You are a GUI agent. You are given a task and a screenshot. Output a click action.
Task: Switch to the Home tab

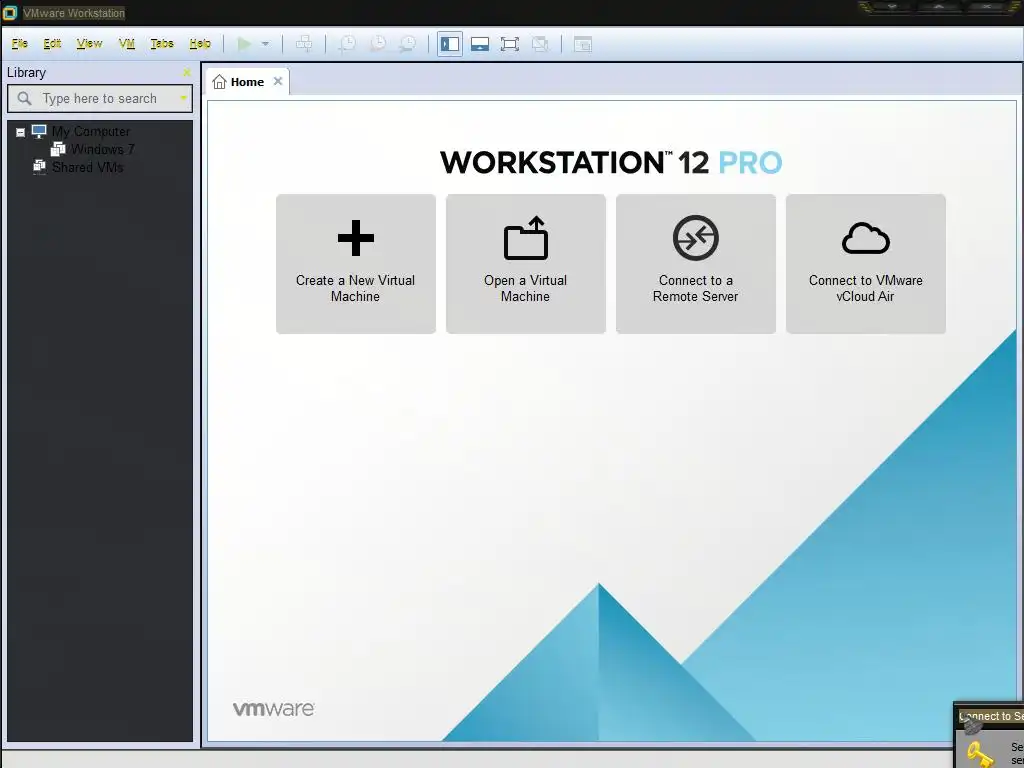pyautogui.click(x=248, y=82)
